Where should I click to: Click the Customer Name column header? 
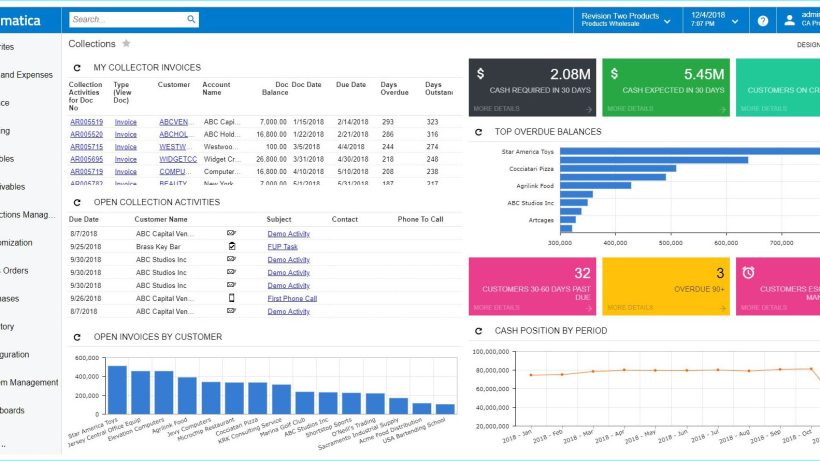161,220
